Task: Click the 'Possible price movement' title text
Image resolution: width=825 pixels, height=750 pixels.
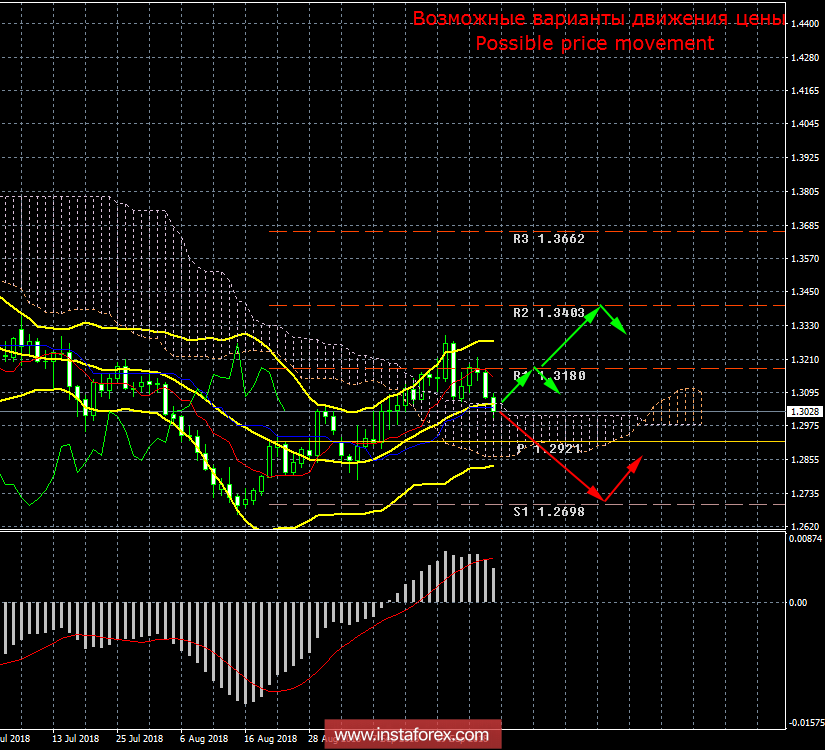Action: pos(595,43)
